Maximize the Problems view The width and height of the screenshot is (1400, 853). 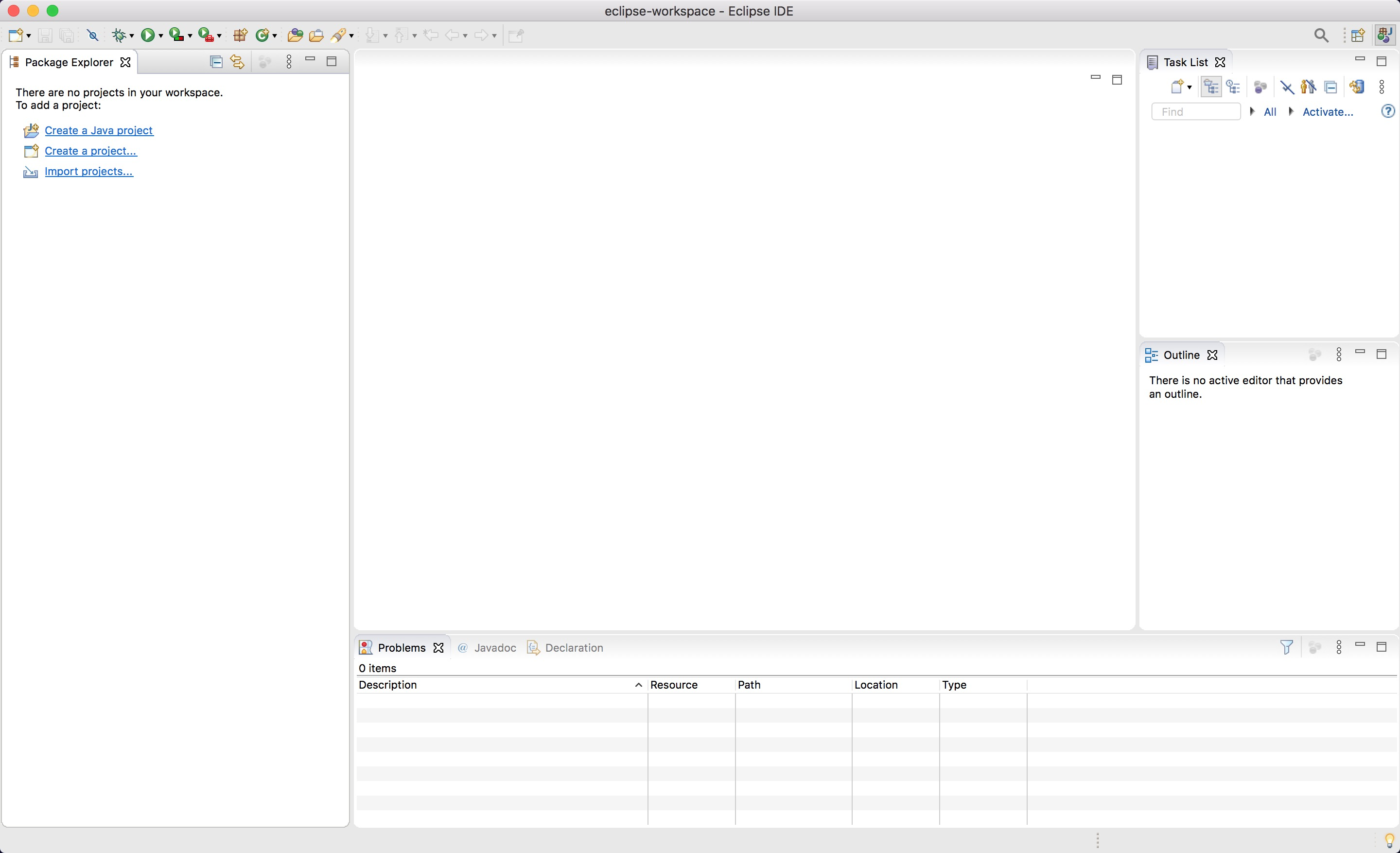(1382, 647)
